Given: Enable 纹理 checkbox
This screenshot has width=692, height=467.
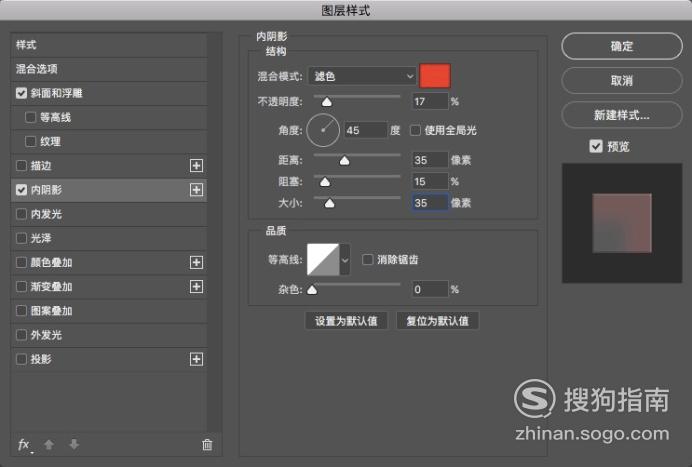Looking at the screenshot, I should tap(30, 142).
